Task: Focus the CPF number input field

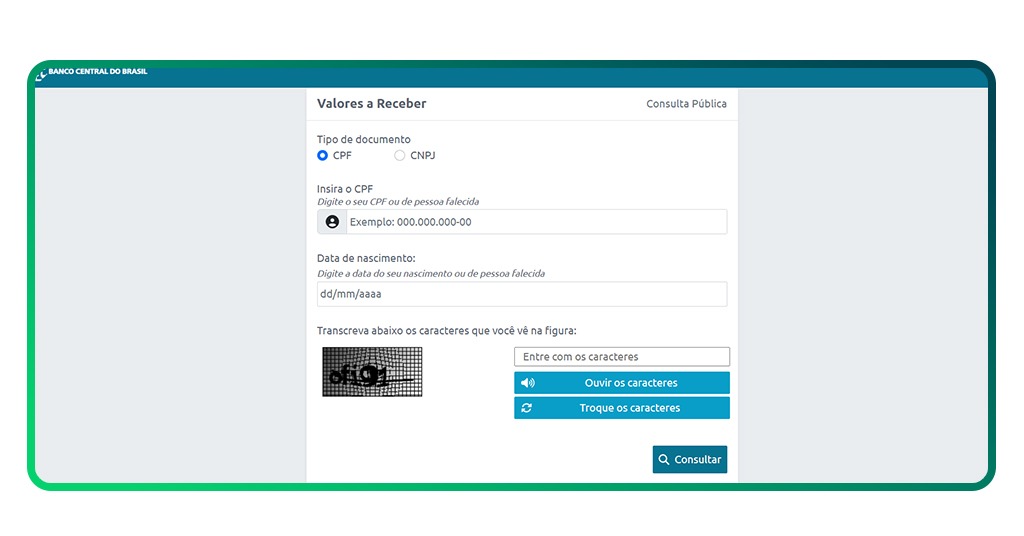Action: (536, 222)
